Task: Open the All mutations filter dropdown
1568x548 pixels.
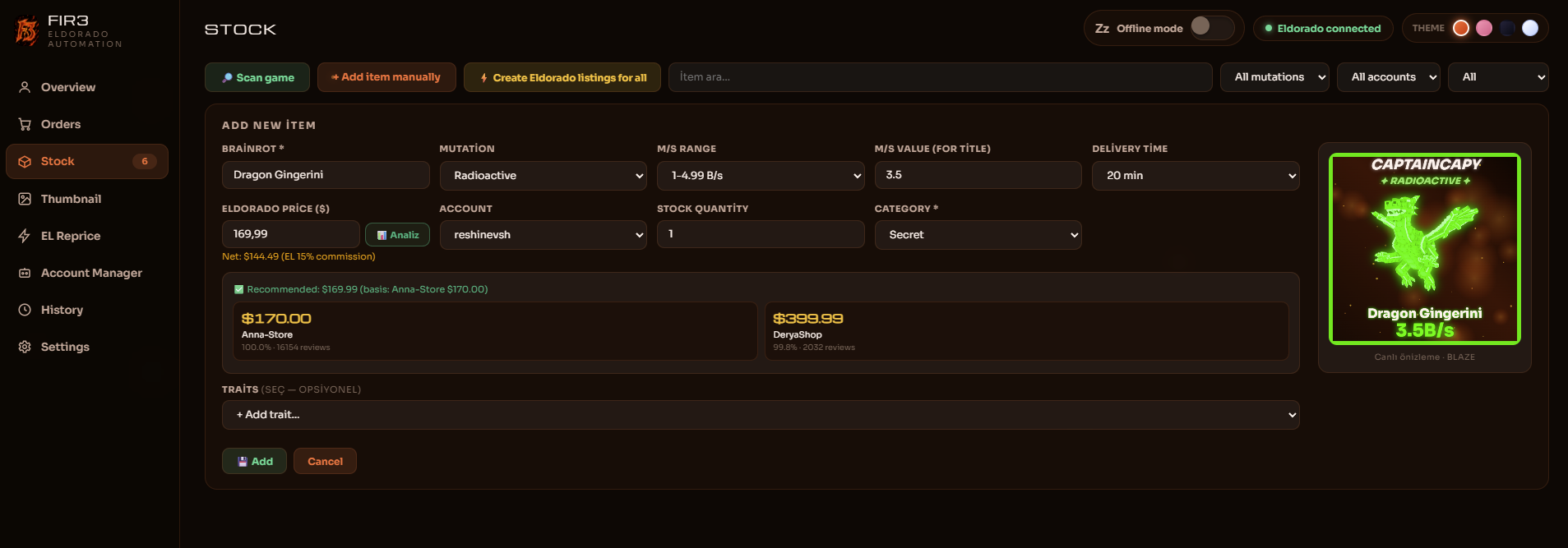Action: click(x=1274, y=77)
